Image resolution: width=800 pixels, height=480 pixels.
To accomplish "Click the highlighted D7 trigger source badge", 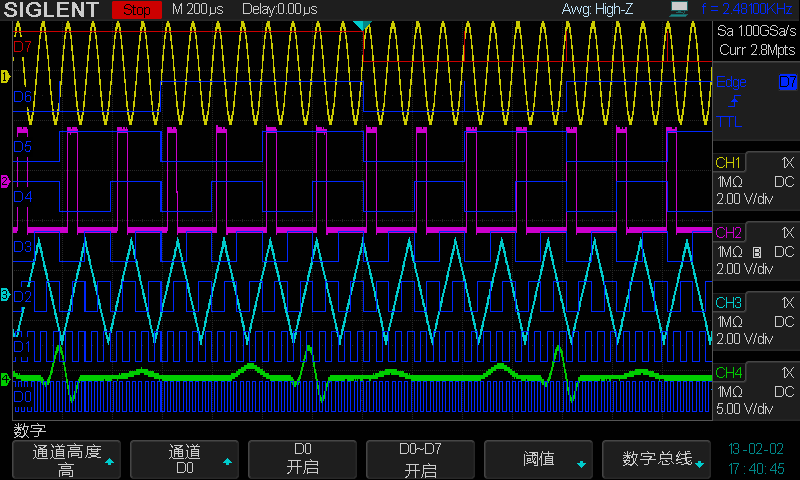I will coord(787,82).
